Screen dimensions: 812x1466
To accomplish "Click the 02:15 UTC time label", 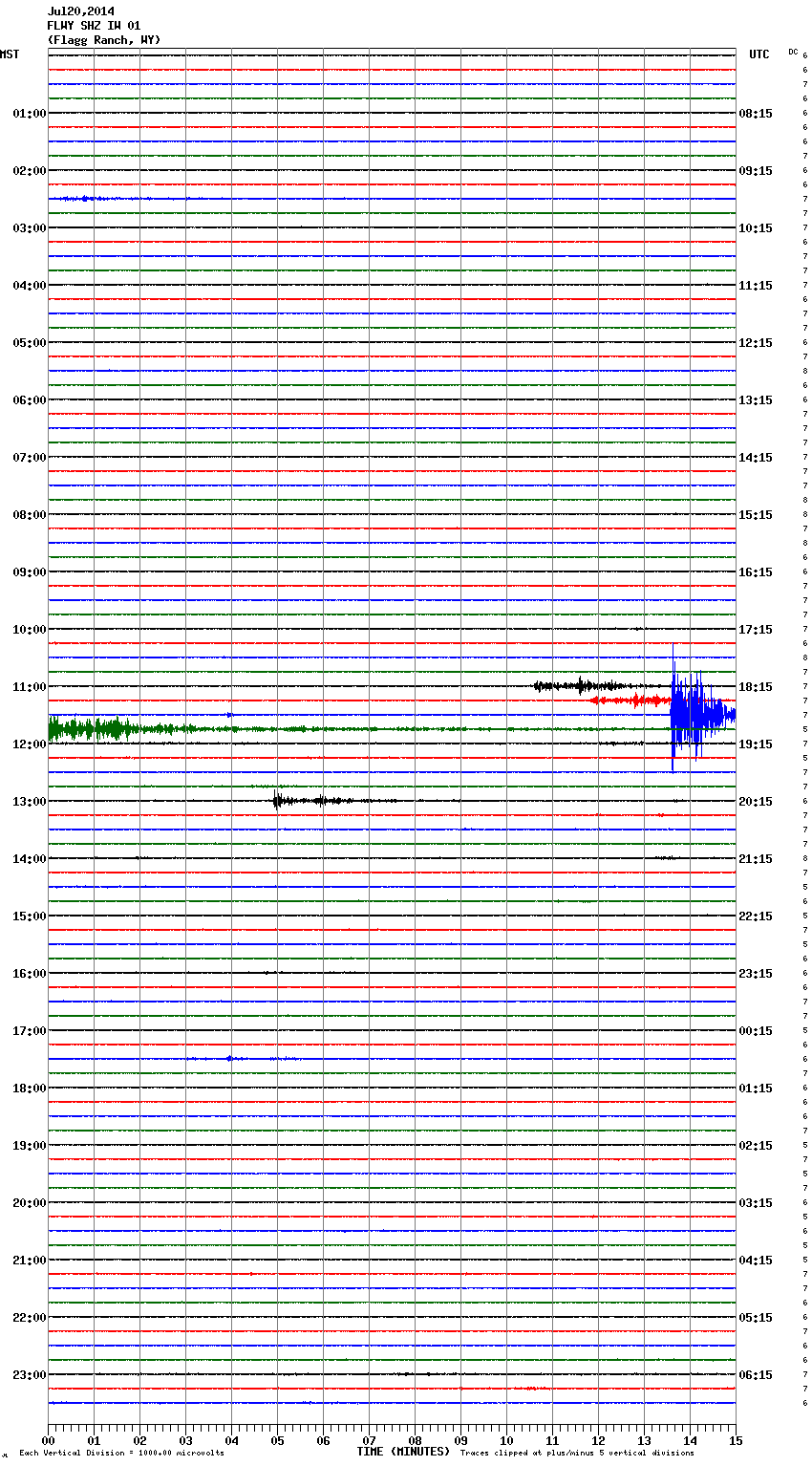I will coord(756,1146).
